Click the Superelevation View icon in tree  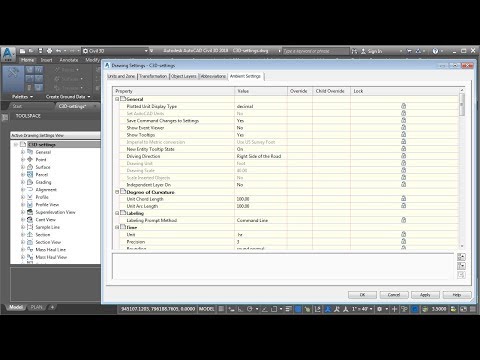point(30,212)
